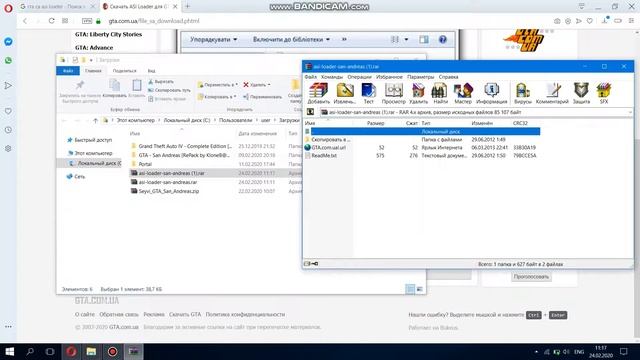Click Explorer up-directory arrow
The width and height of the screenshot is (640, 360).
(95, 120)
